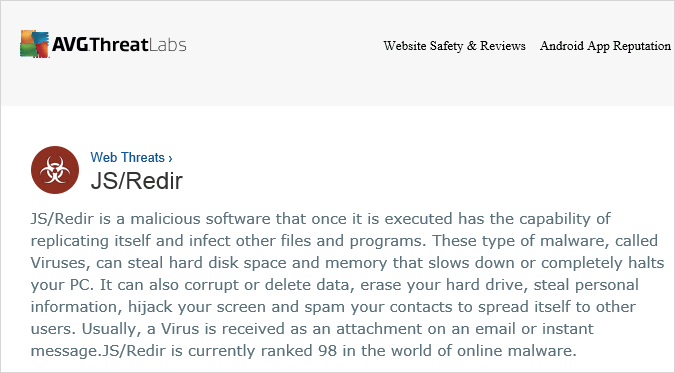Click the number 98 in the ranking sentence

point(328,351)
